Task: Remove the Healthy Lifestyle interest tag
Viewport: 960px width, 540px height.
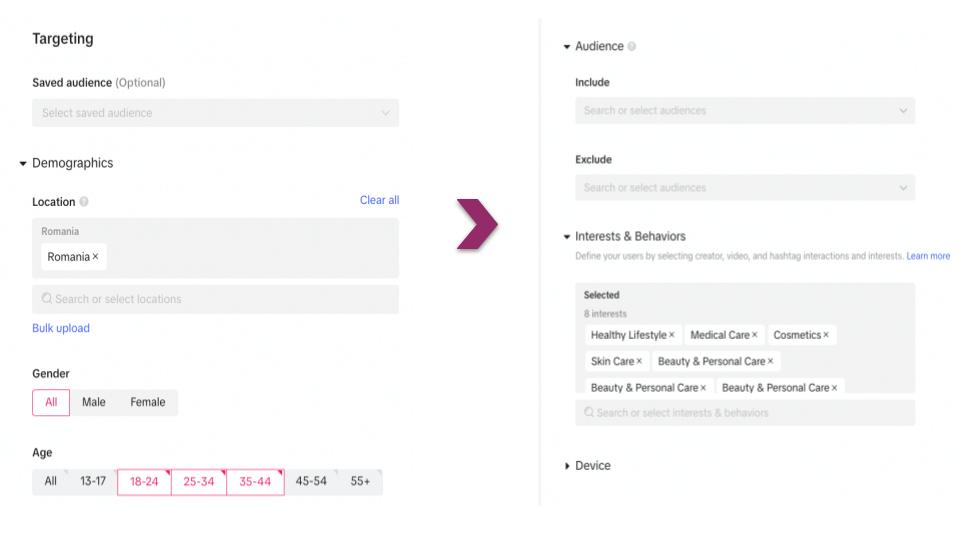Action: 672,335
